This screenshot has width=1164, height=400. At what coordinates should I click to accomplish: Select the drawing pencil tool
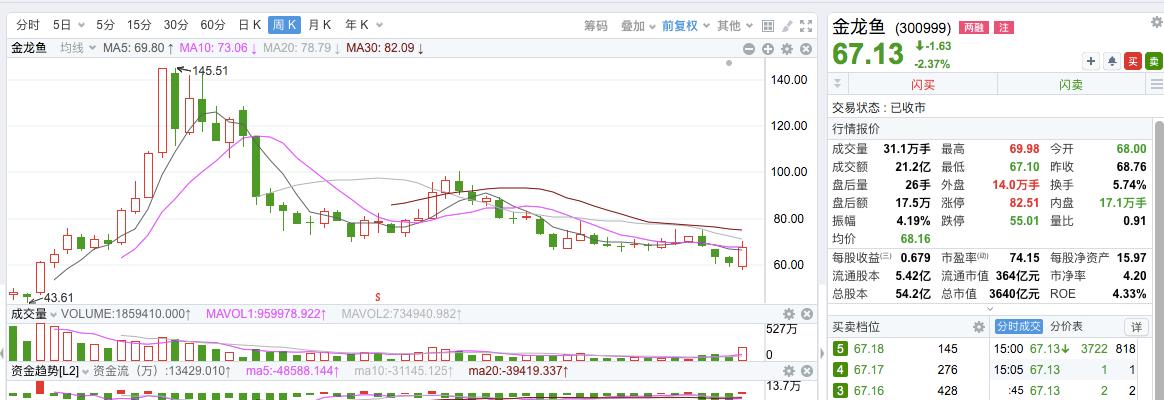point(787,26)
